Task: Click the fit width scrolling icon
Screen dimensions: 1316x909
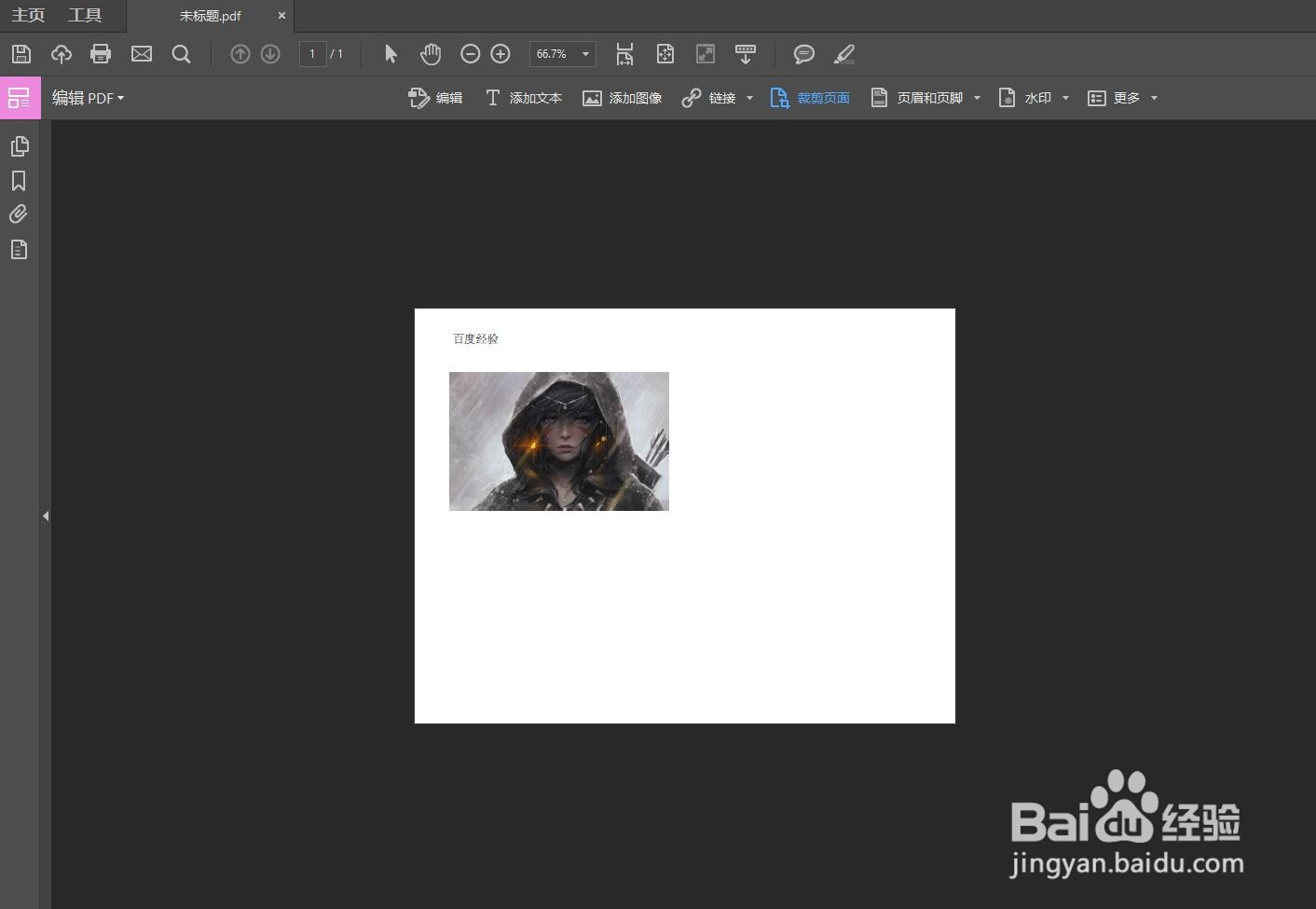Action: tap(624, 54)
